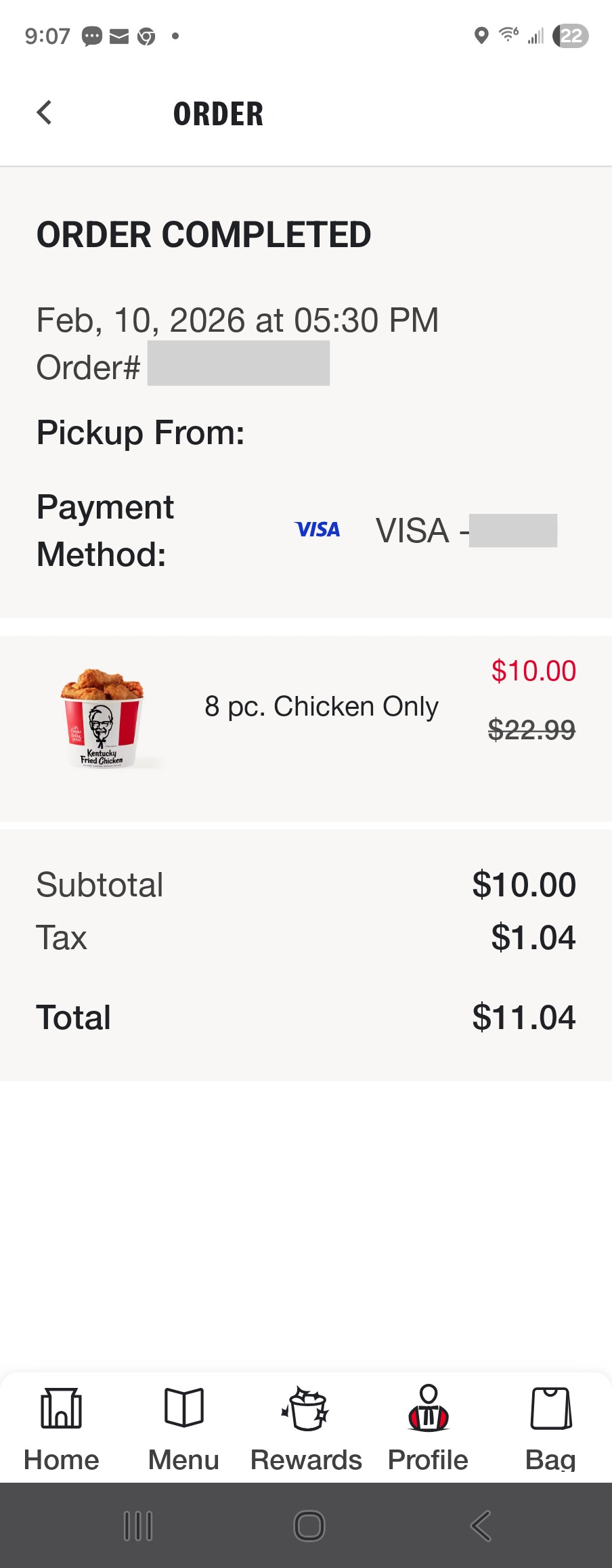Image resolution: width=612 pixels, height=1568 pixels.
Task: Tap the $11.04 total amount
Action: point(523,1018)
